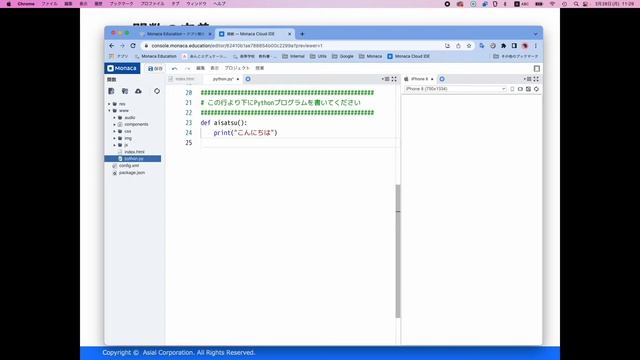
Task: Open package.json in the file tree
Action: pos(131,173)
